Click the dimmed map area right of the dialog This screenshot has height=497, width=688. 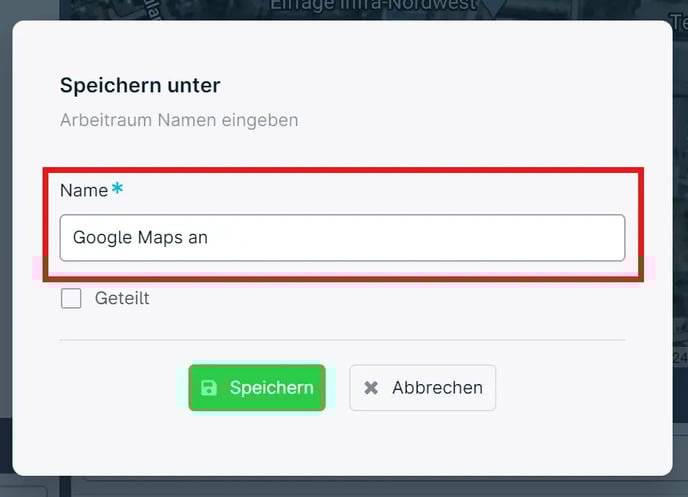click(681, 219)
